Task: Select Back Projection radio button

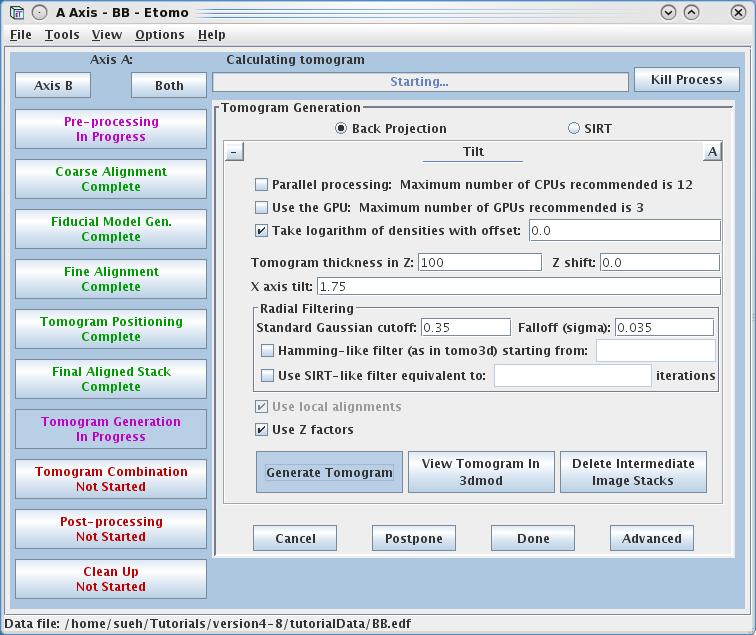Action: click(x=341, y=128)
